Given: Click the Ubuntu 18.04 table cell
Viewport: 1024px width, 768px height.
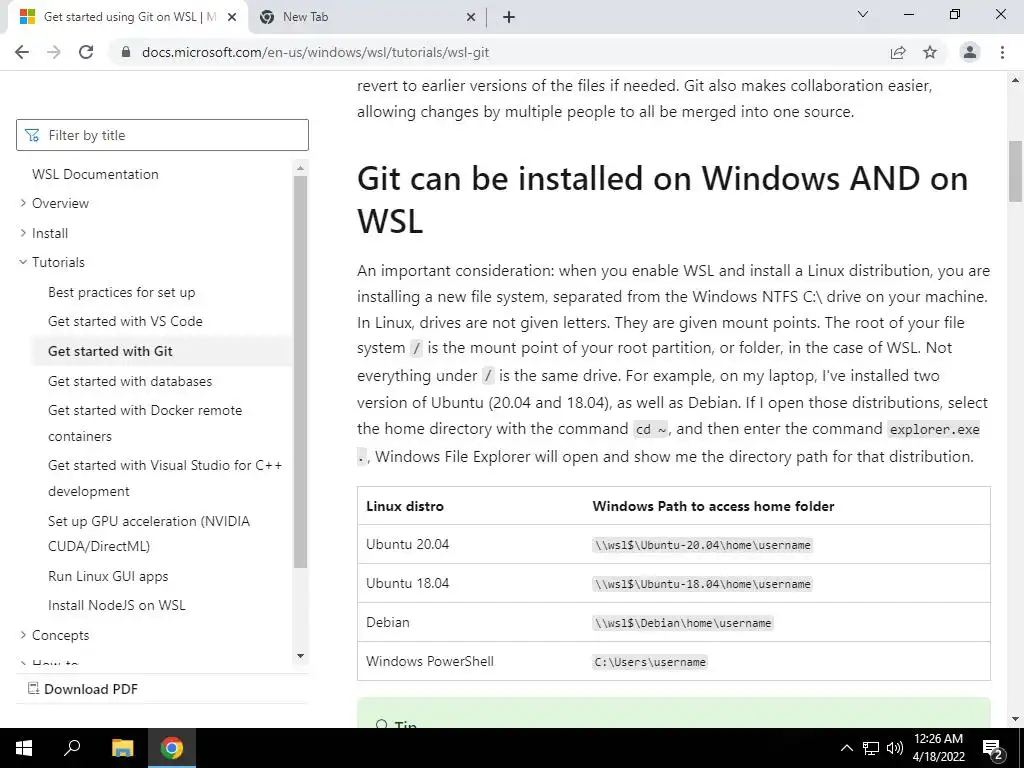Looking at the screenshot, I should [x=408, y=583].
